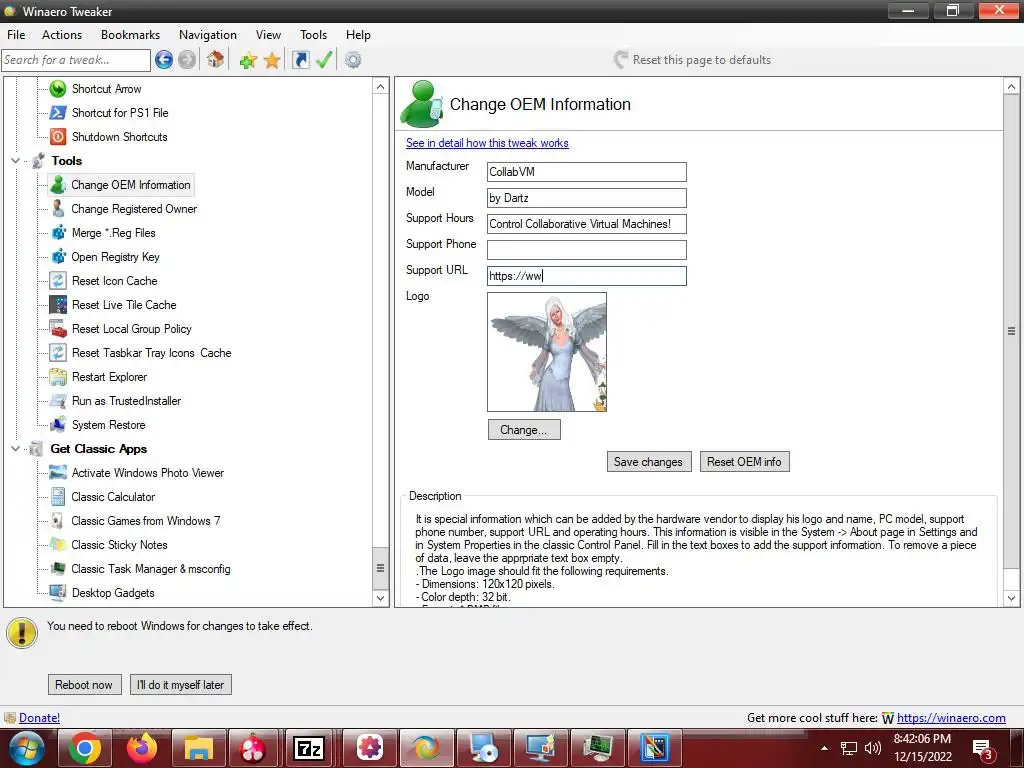Image resolution: width=1024 pixels, height=768 pixels.
Task: Open the bookmarks gold star icon
Action: coord(272,61)
